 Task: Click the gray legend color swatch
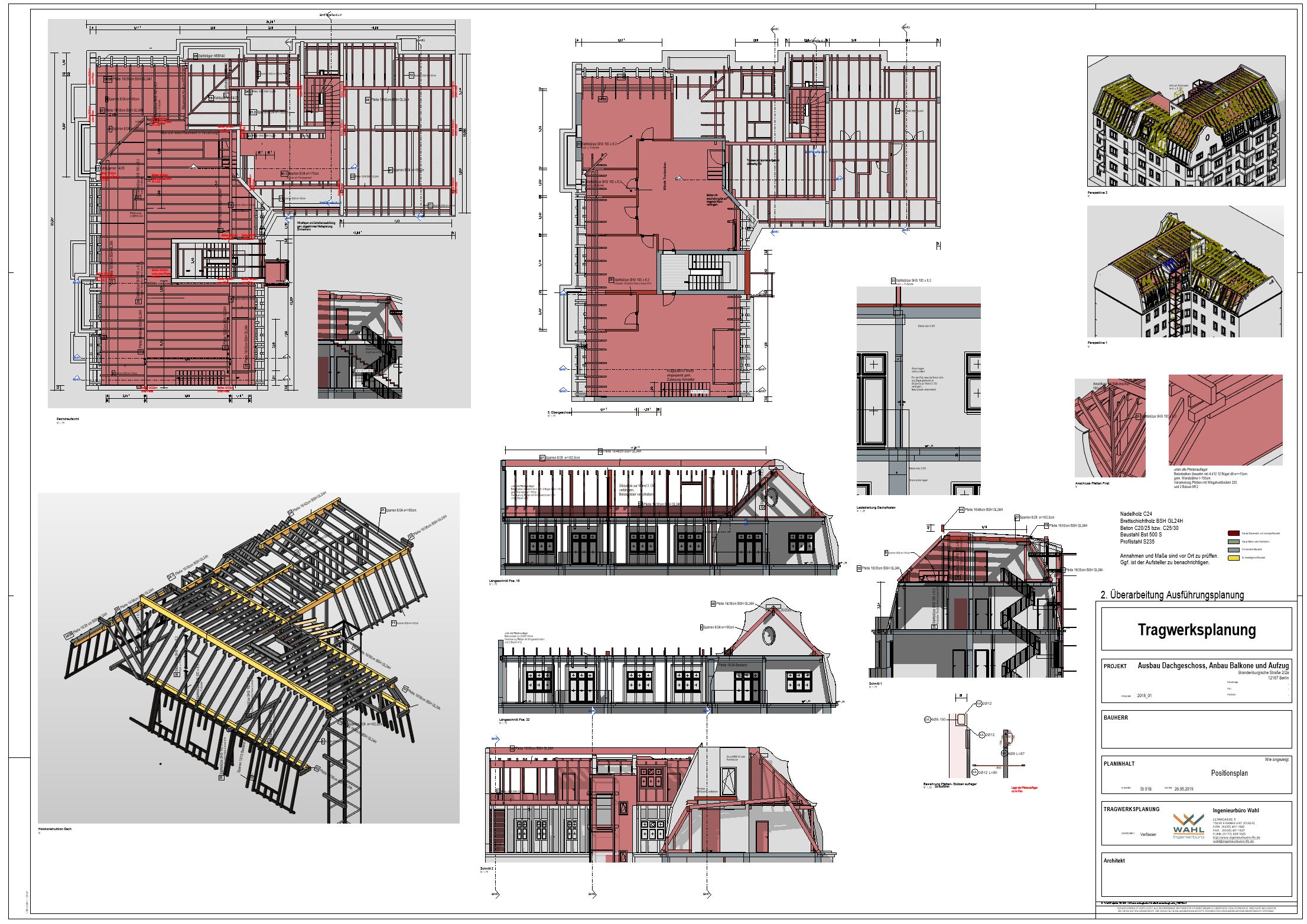pyautogui.click(x=1233, y=549)
